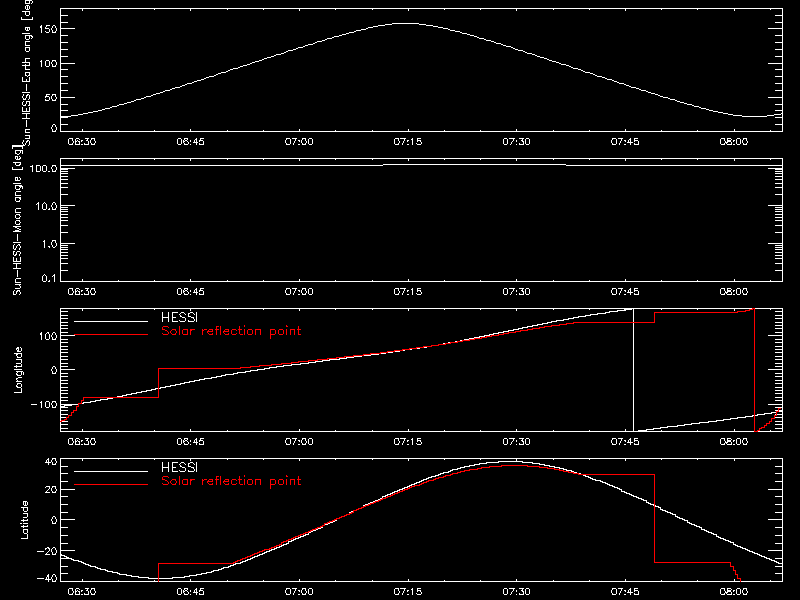Screen dimensions: 800x600
Task: Click the Latitude axis title
Action: (x=24, y=520)
